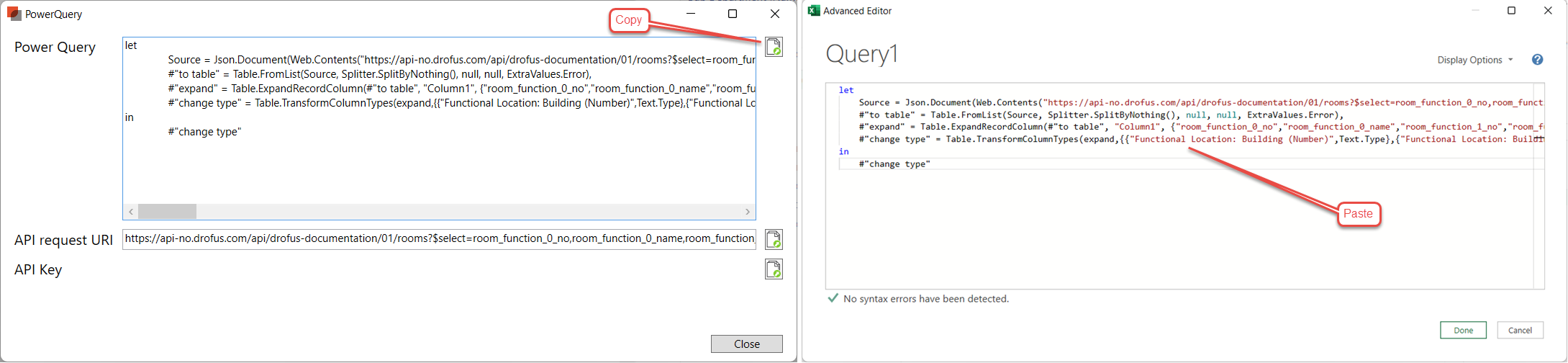Maximize the Advanced Editor window
Image resolution: width=1568 pixels, height=363 pixels.
[x=1511, y=11]
